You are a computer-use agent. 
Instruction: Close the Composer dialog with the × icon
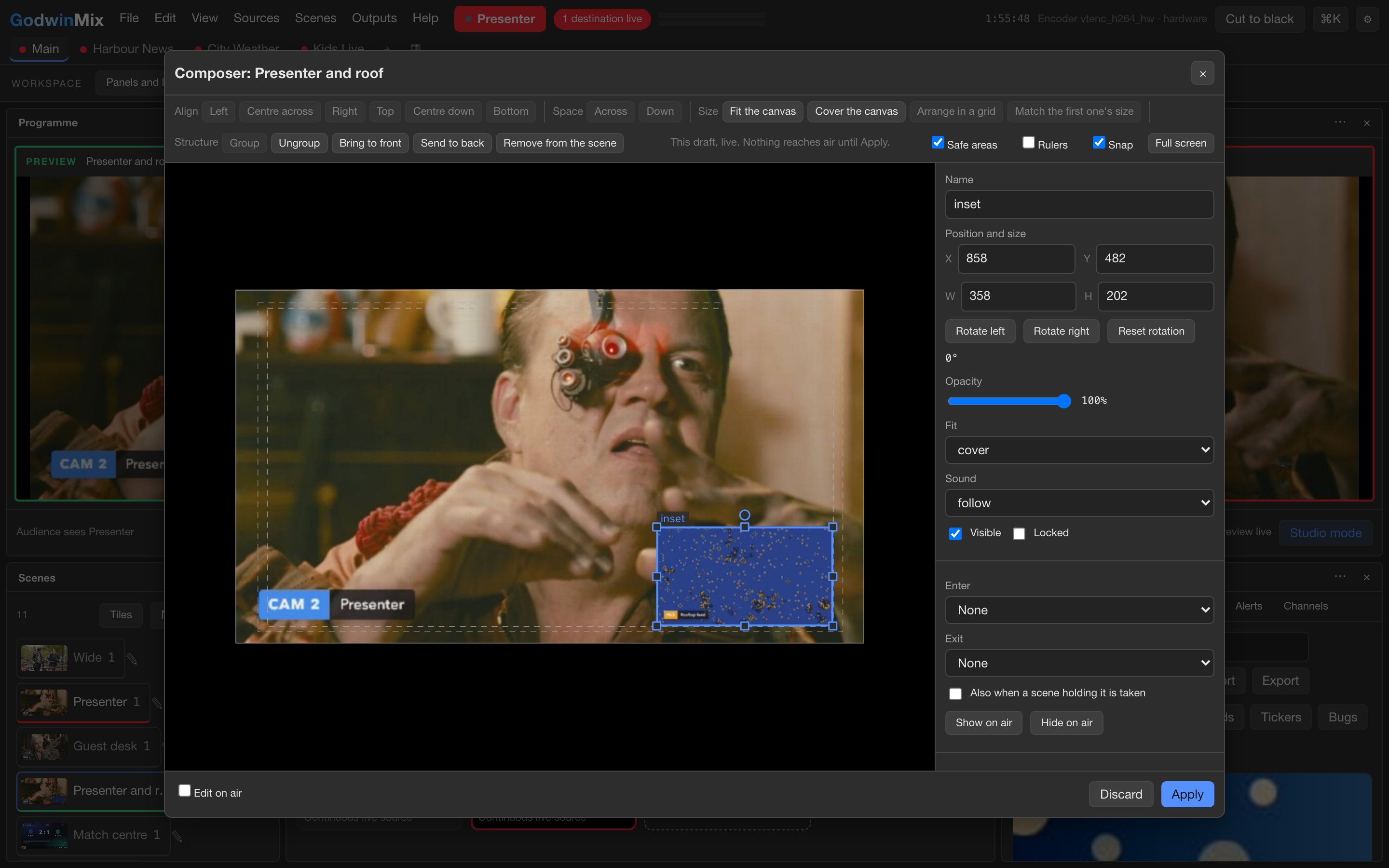(x=1202, y=73)
